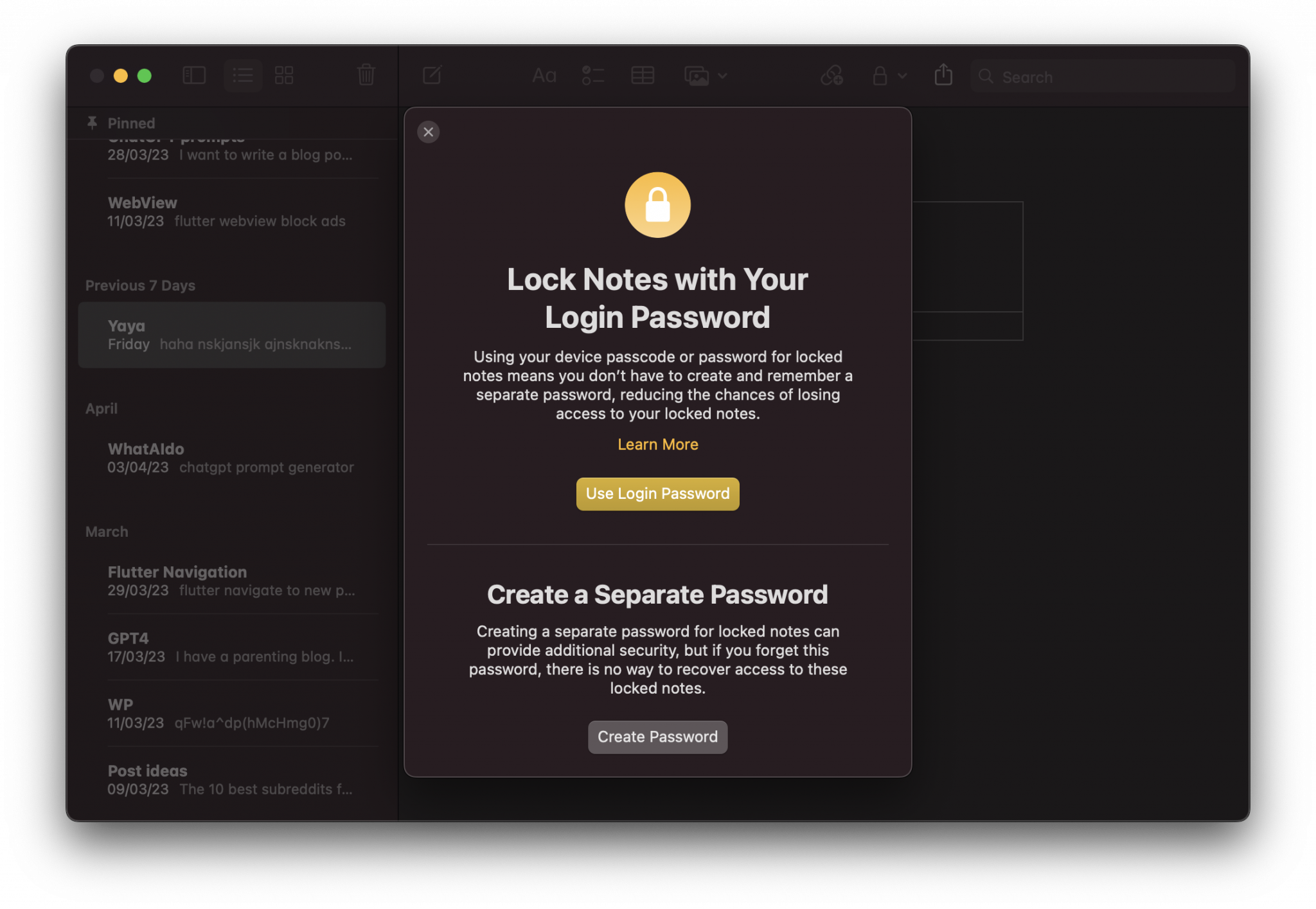Expand the lock note dropdown

point(889,76)
